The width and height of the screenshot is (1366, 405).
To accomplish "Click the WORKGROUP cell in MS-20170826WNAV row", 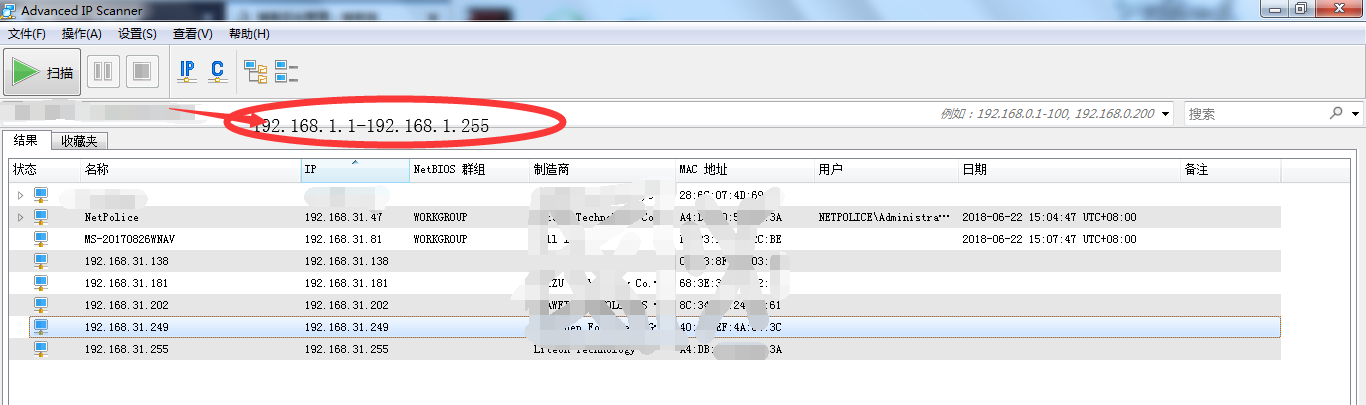I will 440,239.
